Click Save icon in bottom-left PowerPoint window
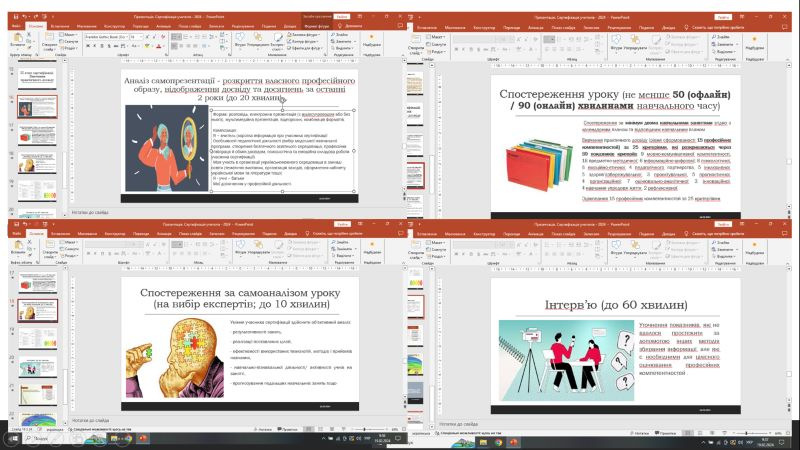800x450 pixels. 16,224
